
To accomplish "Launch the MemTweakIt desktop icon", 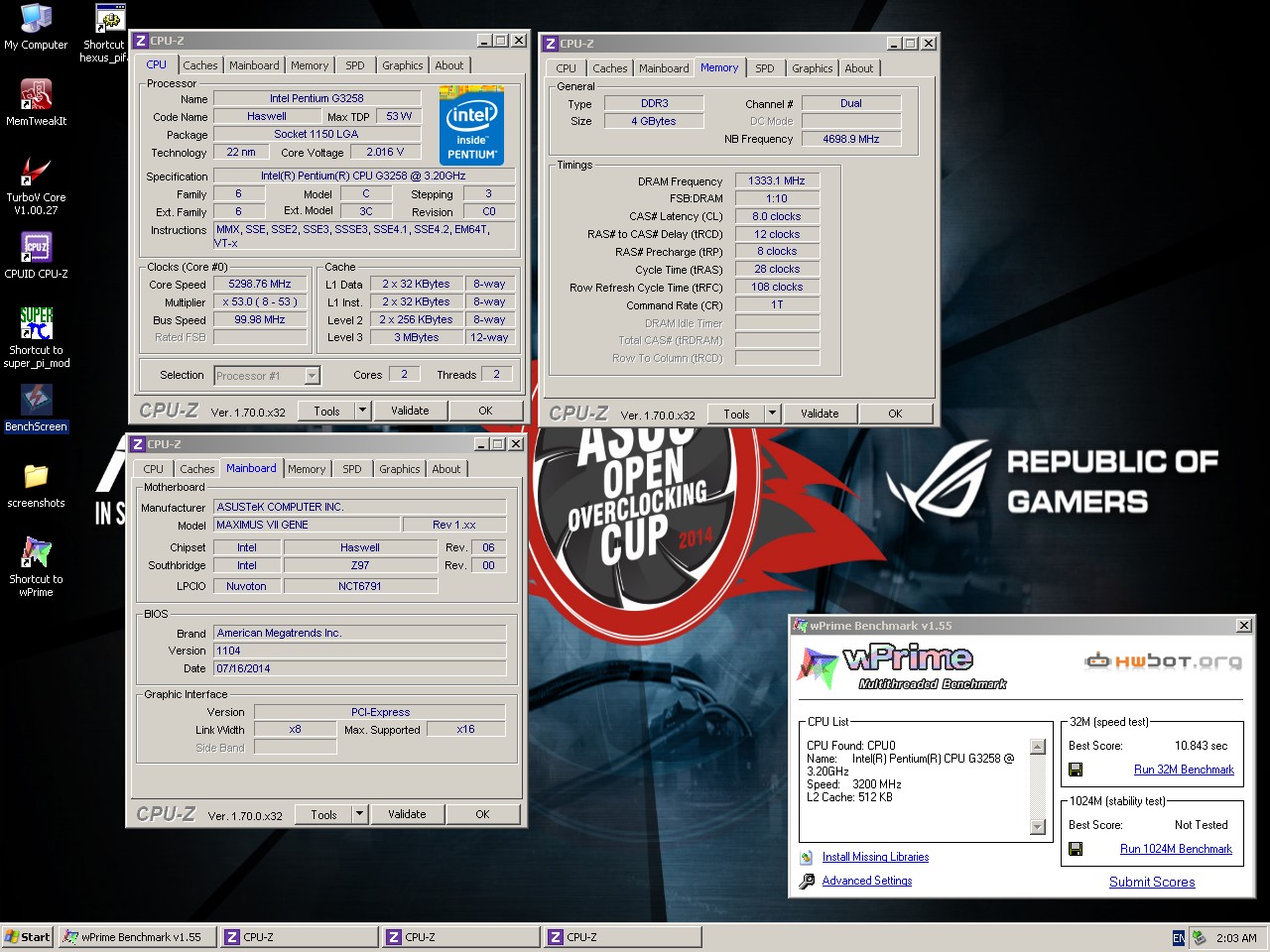I will coord(36,103).
